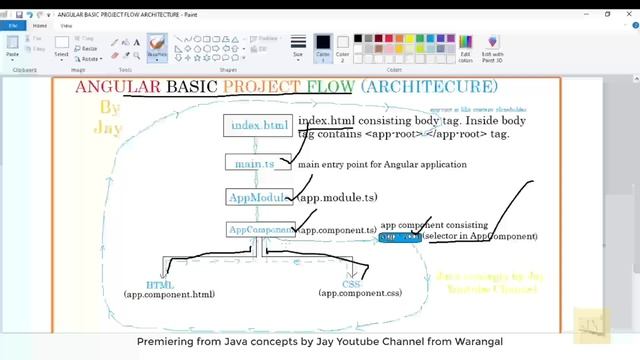Switch to the Home ribbon tab
640x360 pixels.
(40, 26)
